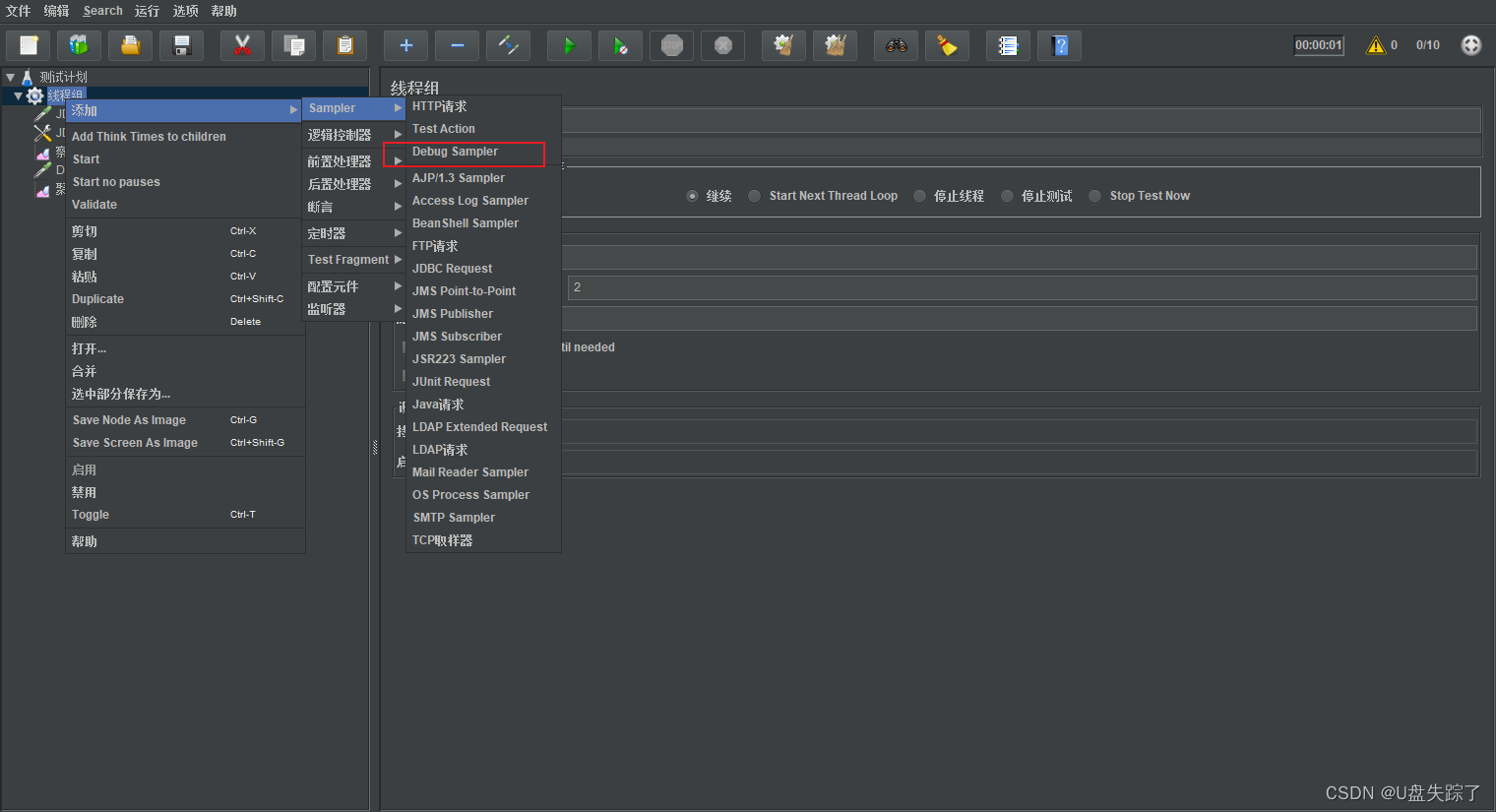Viewport: 1496px width, 812px height.
Task: Clear search results with broom icon
Action: point(947,45)
